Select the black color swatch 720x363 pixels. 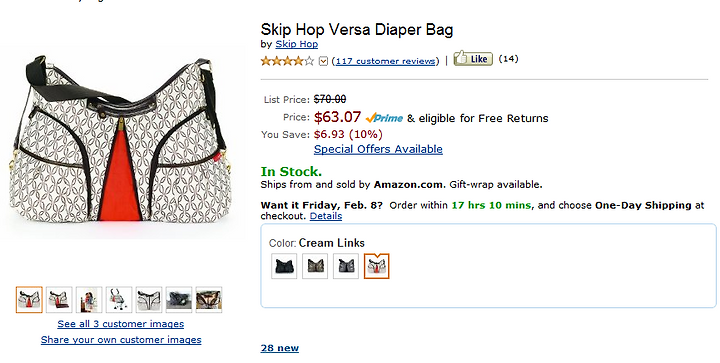pos(284,266)
